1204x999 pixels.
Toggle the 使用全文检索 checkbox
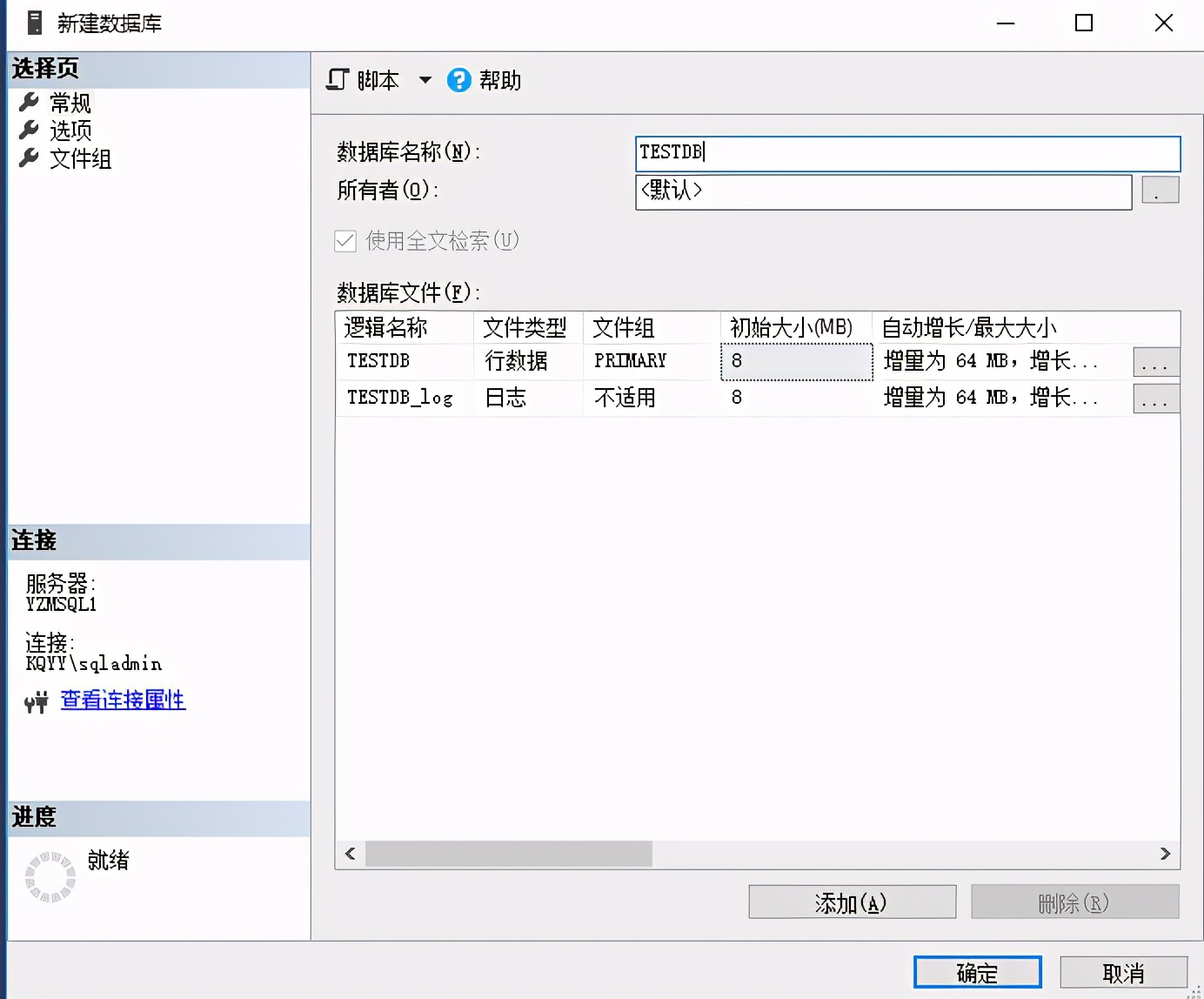pyautogui.click(x=345, y=241)
